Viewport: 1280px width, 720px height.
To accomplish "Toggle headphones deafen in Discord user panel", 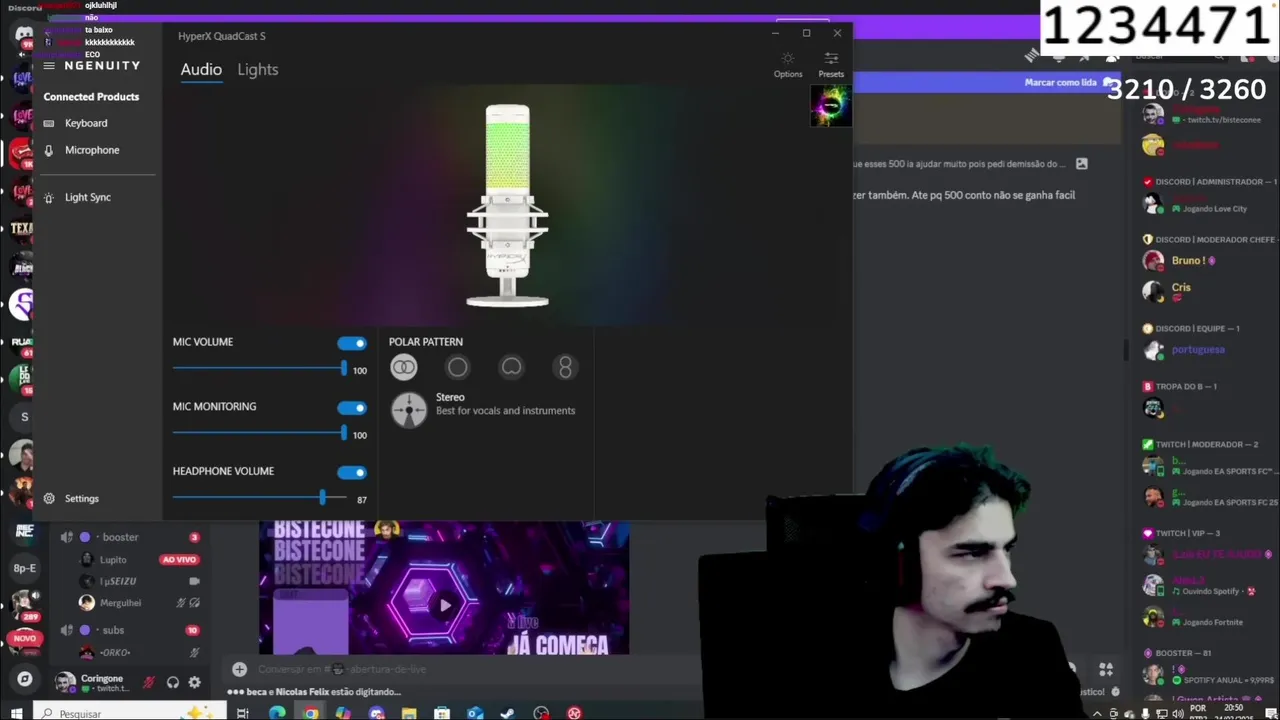I will tap(172, 682).
